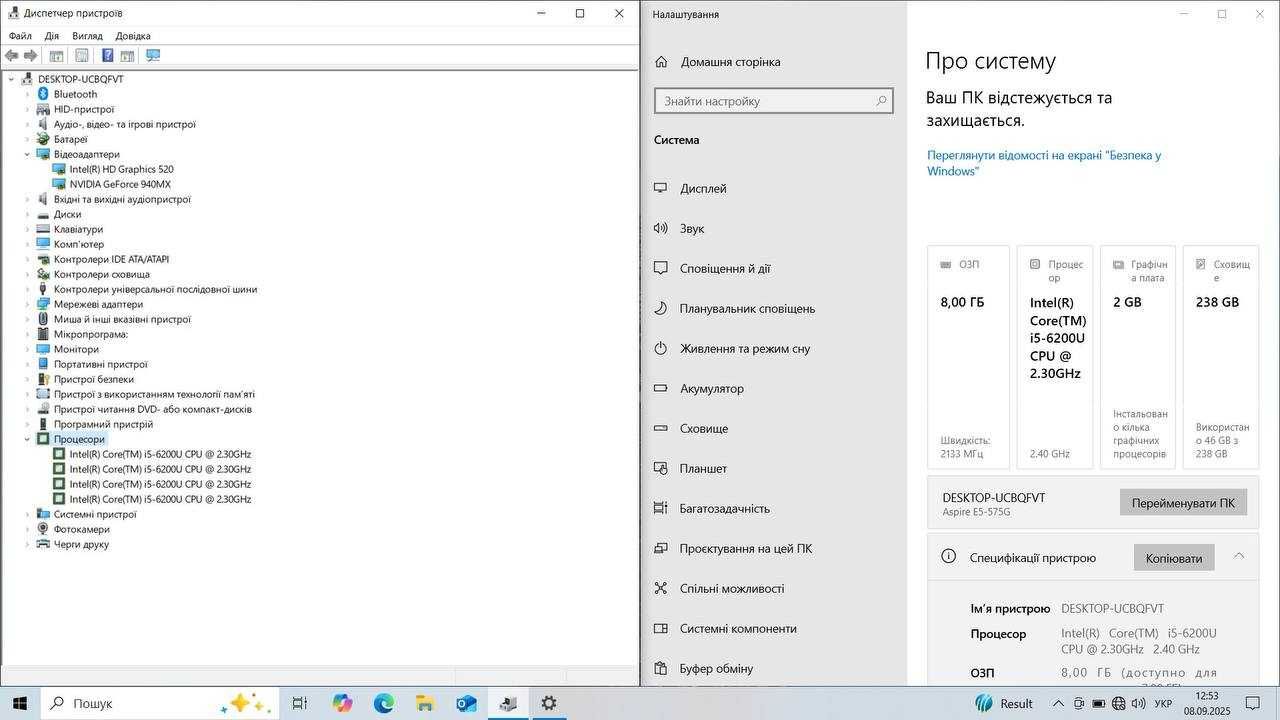Expand the Монітори tree node
The width and height of the screenshot is (1280, 720).
point(28,349)
